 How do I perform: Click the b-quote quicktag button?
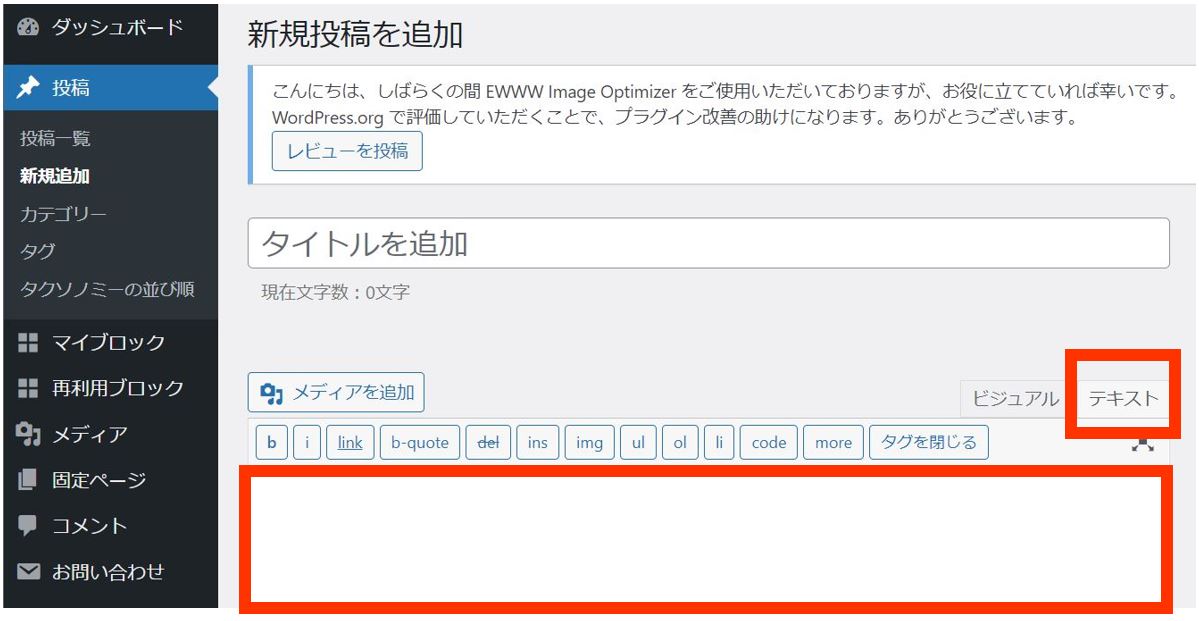click(420, 442)
